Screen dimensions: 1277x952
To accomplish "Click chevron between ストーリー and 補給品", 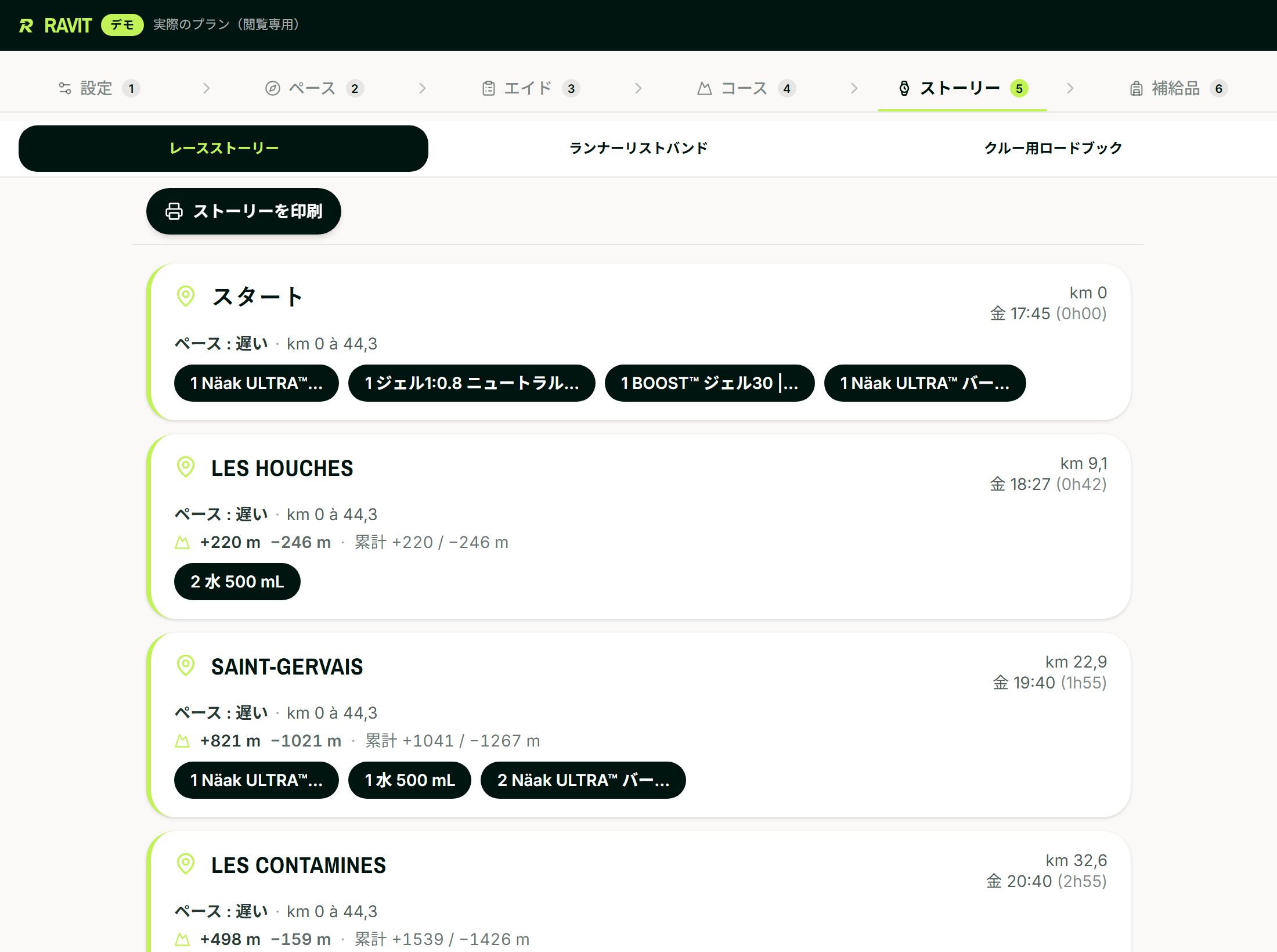I will (x=1070, y=88).
